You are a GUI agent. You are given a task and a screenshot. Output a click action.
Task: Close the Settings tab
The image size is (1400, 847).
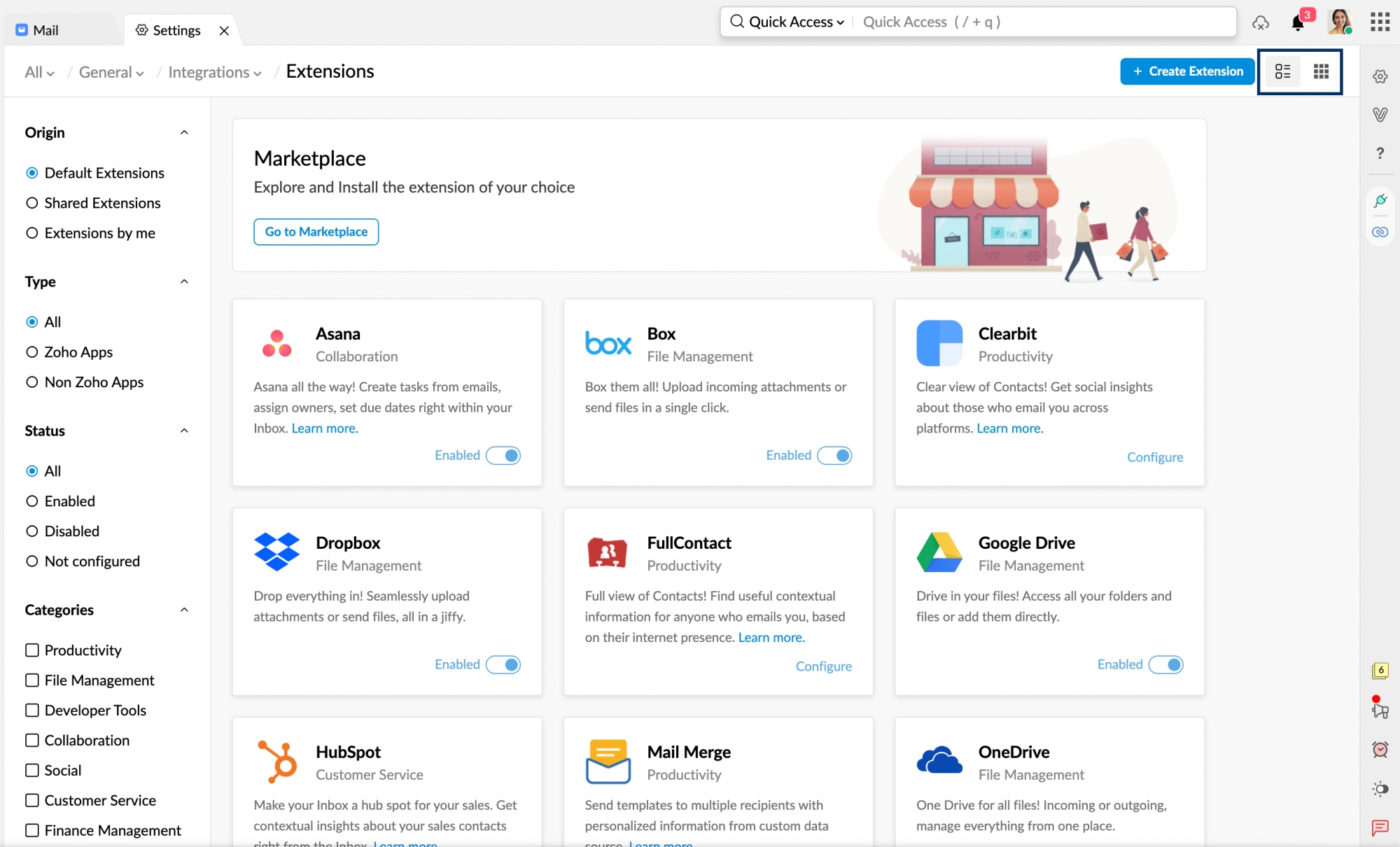point(224,31)
